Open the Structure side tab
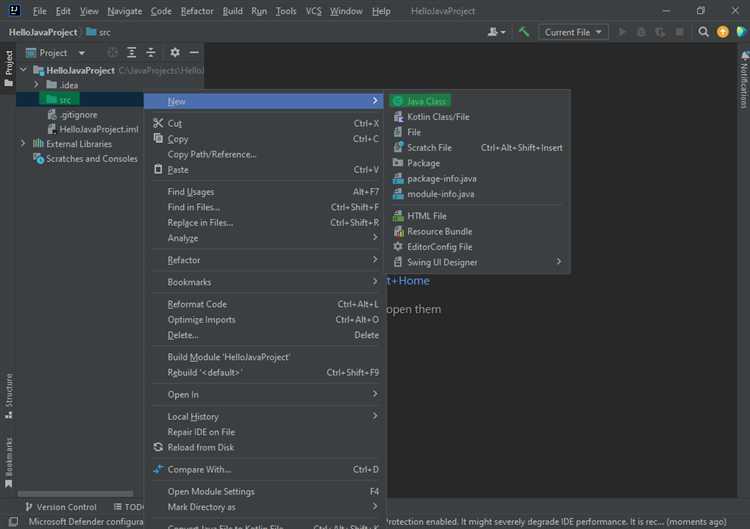This screenshot has height=529, width=750. 9,395
